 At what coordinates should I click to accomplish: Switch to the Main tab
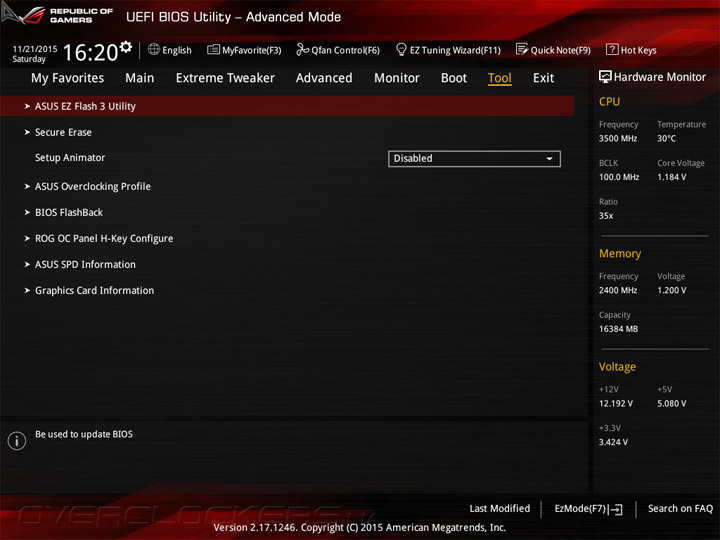pos(140,78)
